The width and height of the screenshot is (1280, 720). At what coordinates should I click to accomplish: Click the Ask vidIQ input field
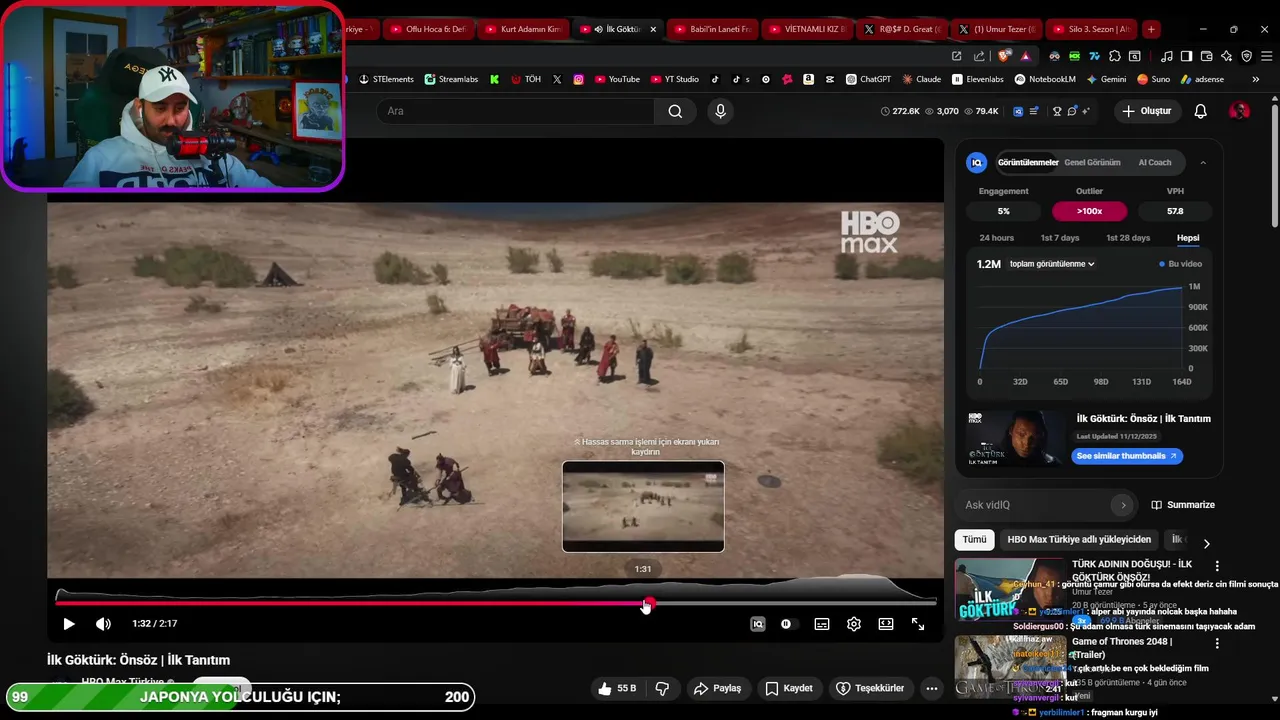(x=1036, y=505)
